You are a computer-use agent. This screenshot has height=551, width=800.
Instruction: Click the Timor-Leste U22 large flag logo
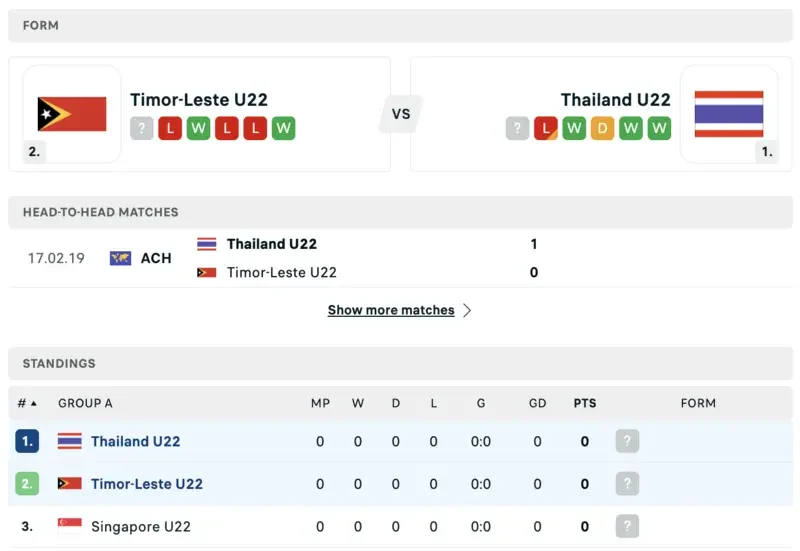tap(72, 114)
